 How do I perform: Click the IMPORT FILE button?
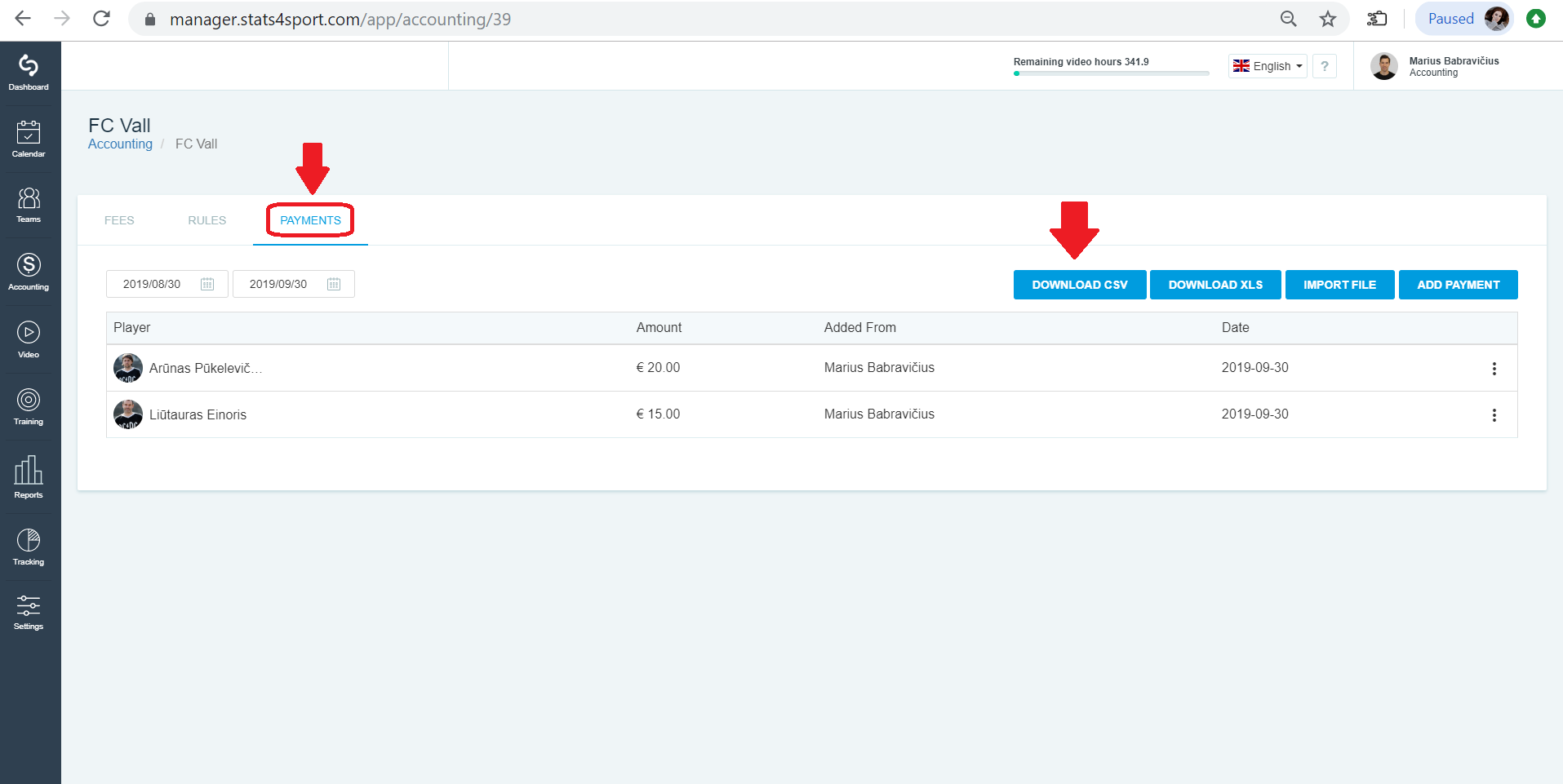(x=1340, y=285)
